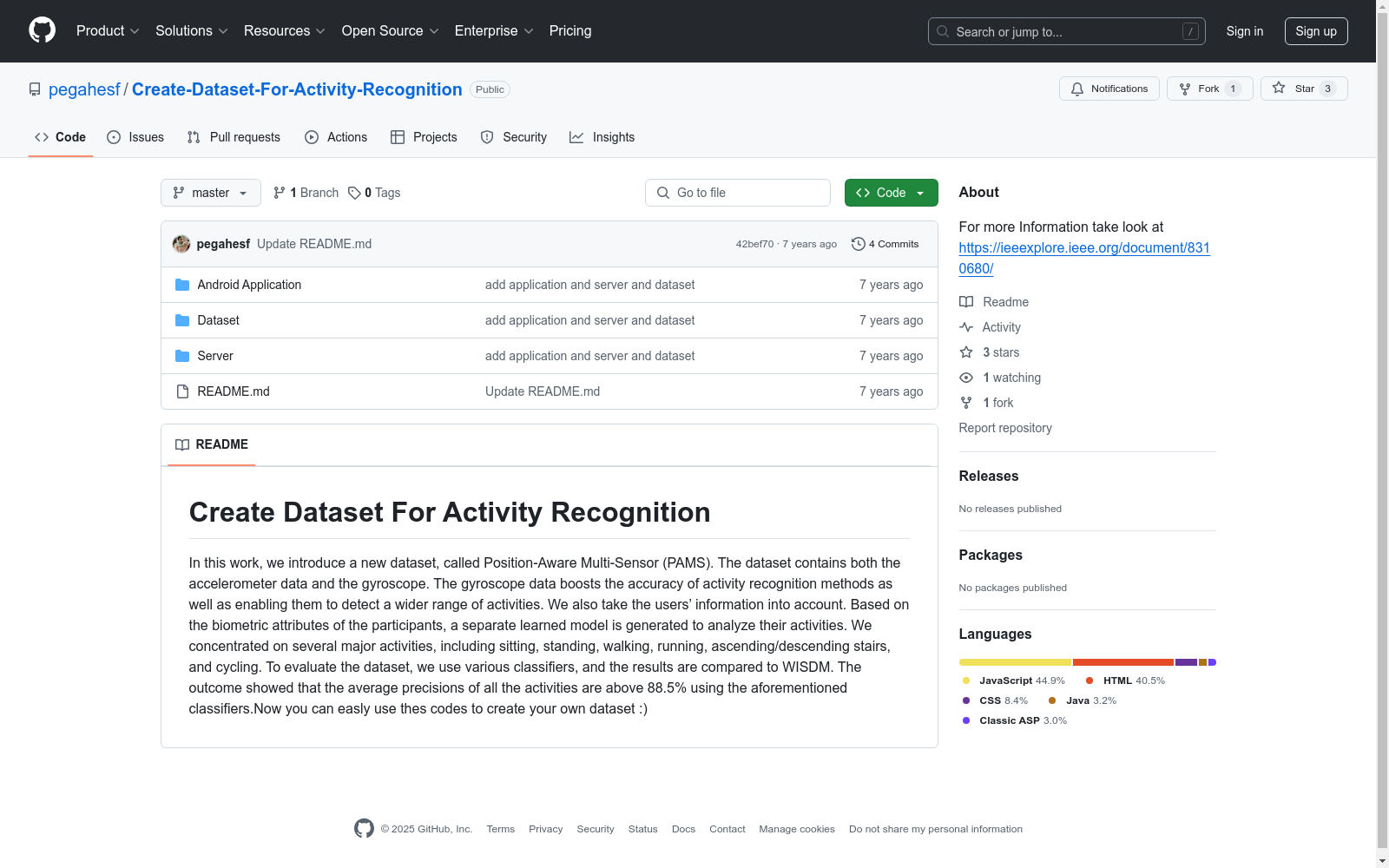
Task: Click the magnifier icon in header search
Action: pyautogui.click(x=943, y=31)
